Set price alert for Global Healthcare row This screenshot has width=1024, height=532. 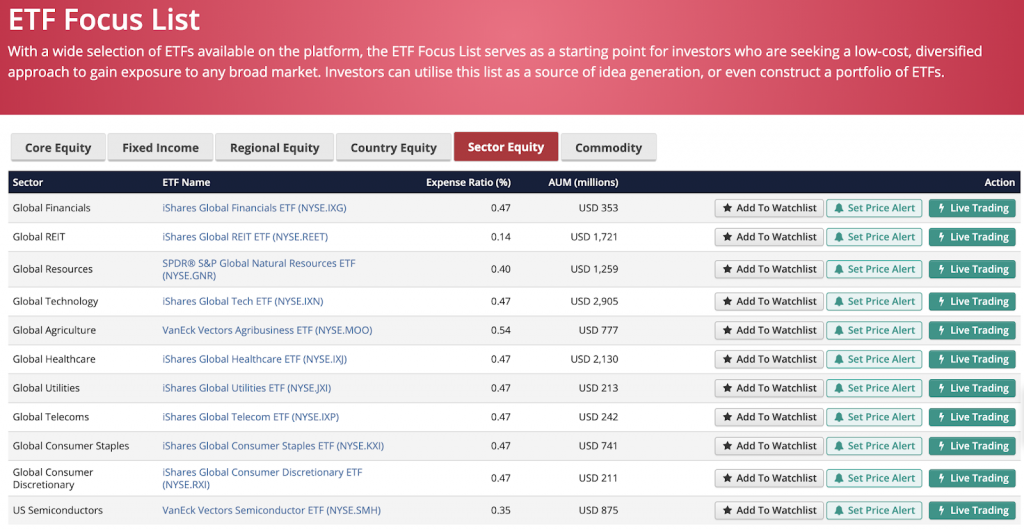coord(874,359)
